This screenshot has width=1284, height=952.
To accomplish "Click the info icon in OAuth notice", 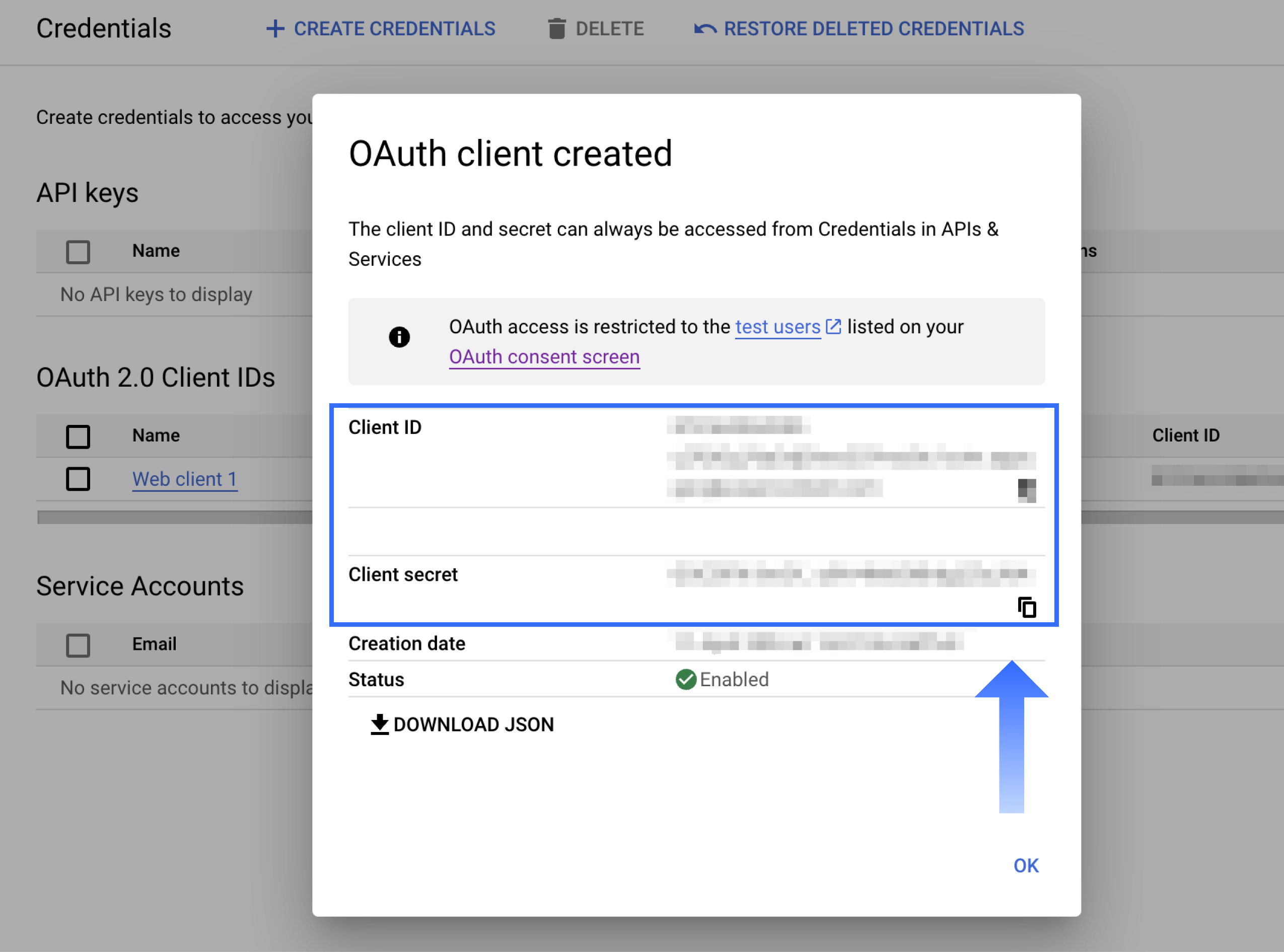I will (399, 336).
